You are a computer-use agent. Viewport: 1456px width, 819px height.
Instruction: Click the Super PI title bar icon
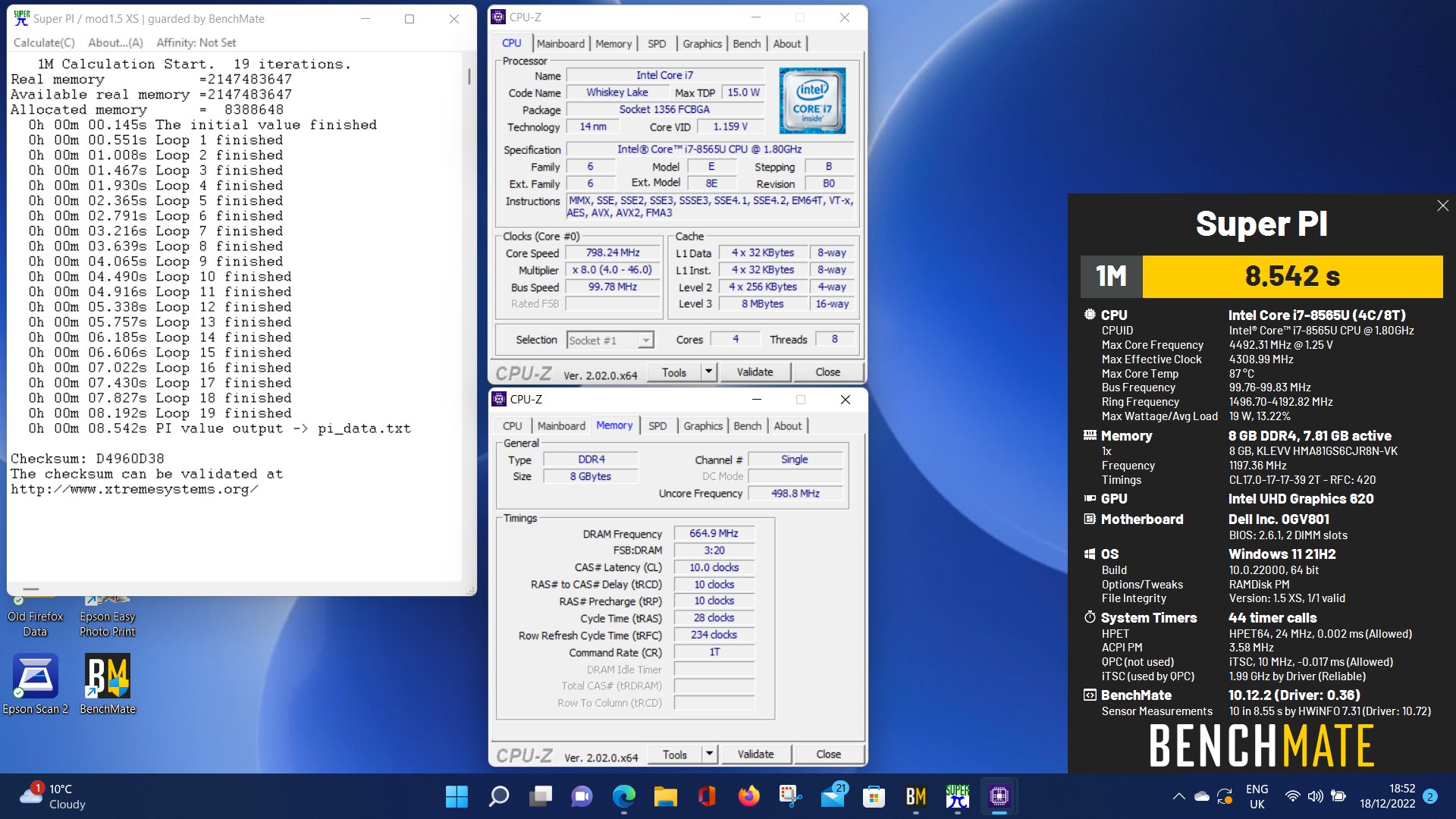point(21,18)
